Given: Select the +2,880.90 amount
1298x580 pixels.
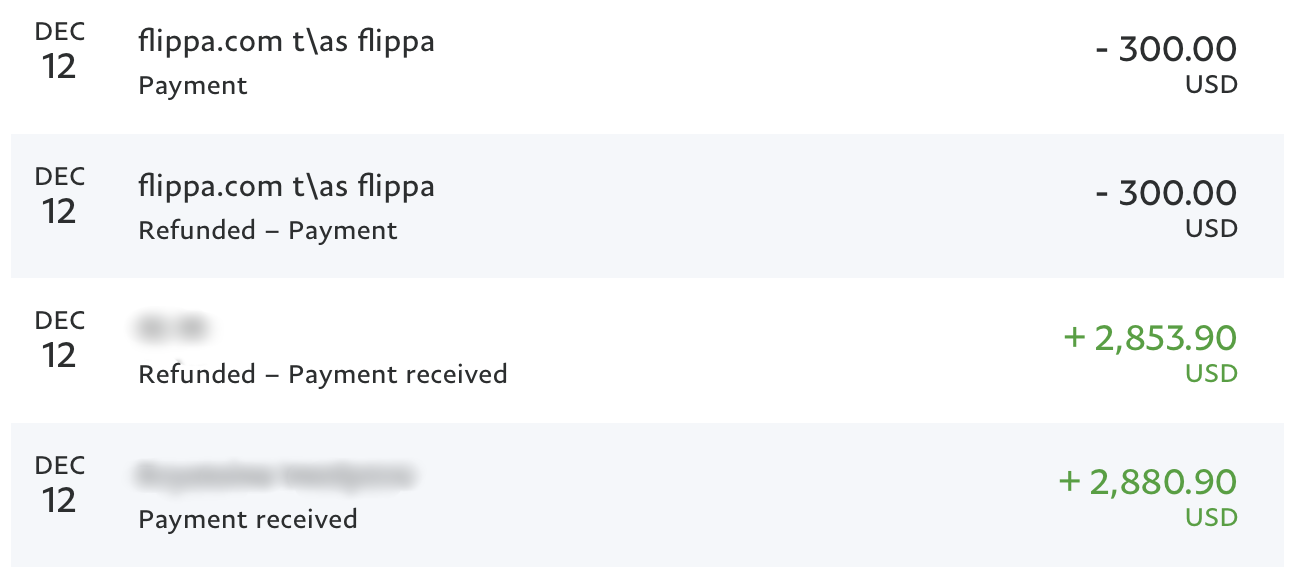Looking at the screenshot, I should [x=1147, y=482].
